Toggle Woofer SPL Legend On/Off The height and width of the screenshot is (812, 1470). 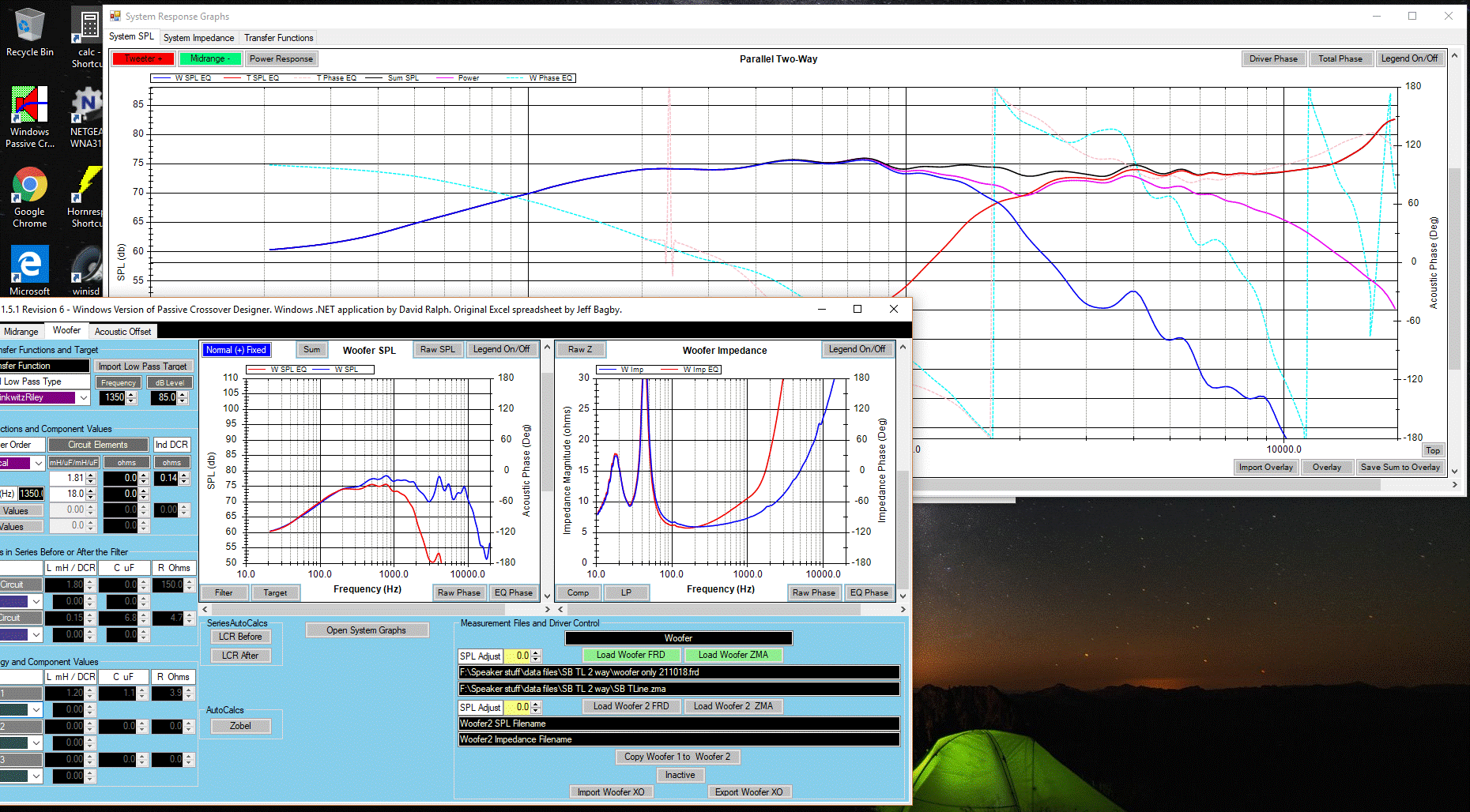pos(501,349)
